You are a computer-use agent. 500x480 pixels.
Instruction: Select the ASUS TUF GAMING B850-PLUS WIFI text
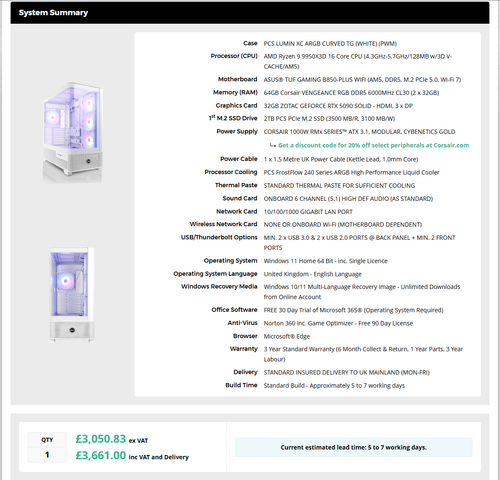click(x=362, y=80)
